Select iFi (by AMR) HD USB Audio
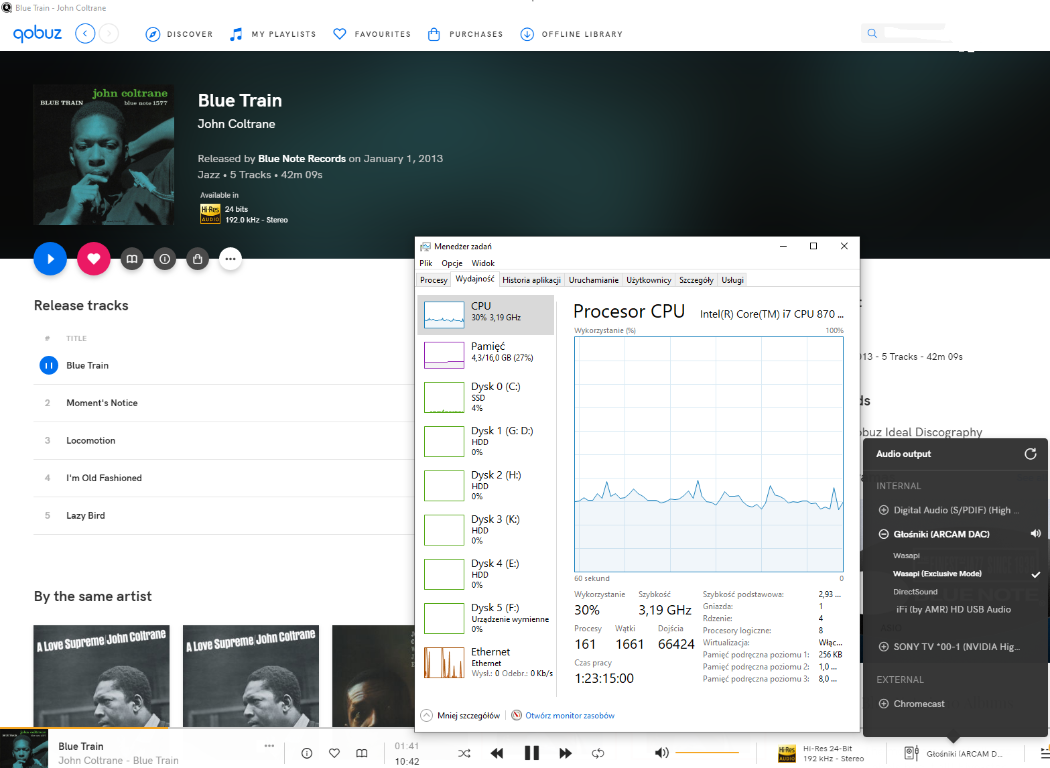 pos(954,610)
